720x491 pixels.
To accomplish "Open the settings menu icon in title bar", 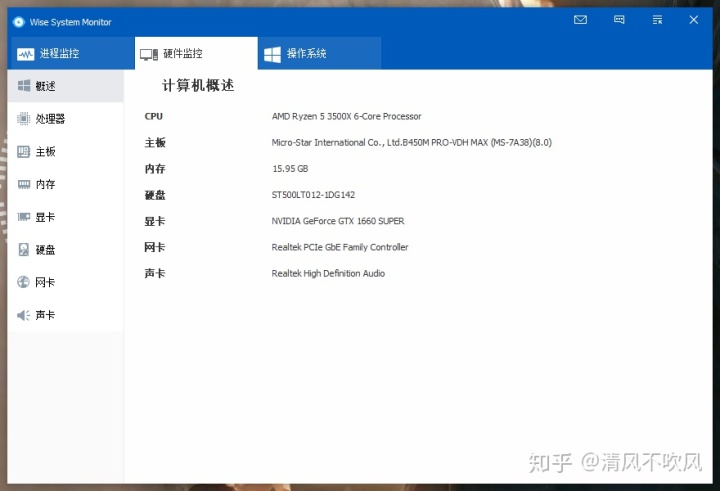I will point(657,20).
